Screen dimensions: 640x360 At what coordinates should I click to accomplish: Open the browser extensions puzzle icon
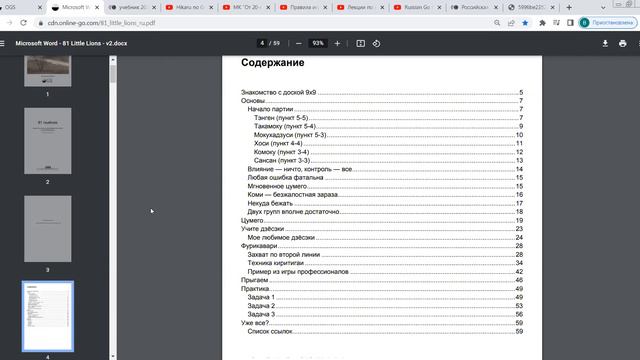(542, 23)
